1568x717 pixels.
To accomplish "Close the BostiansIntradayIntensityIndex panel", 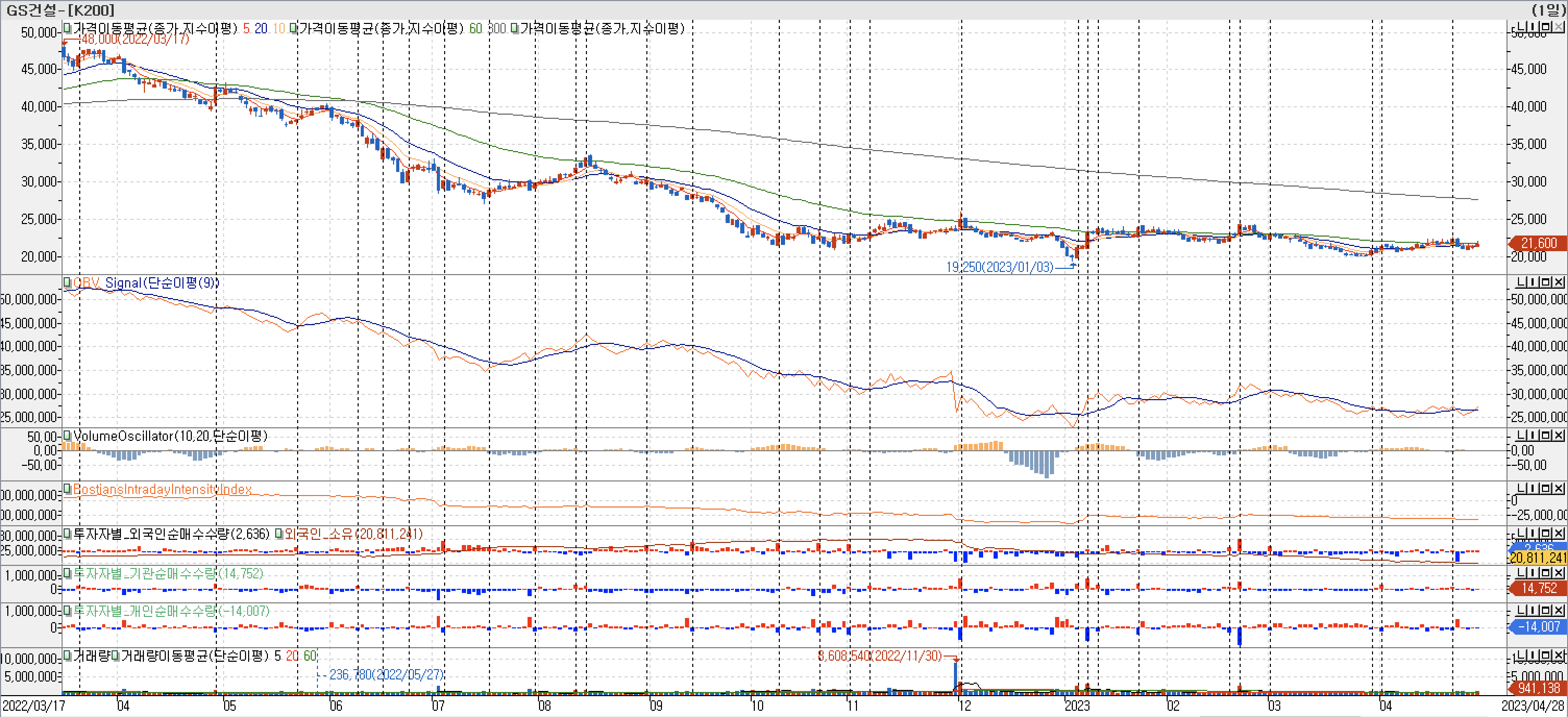I will (x=1558, y=489).
